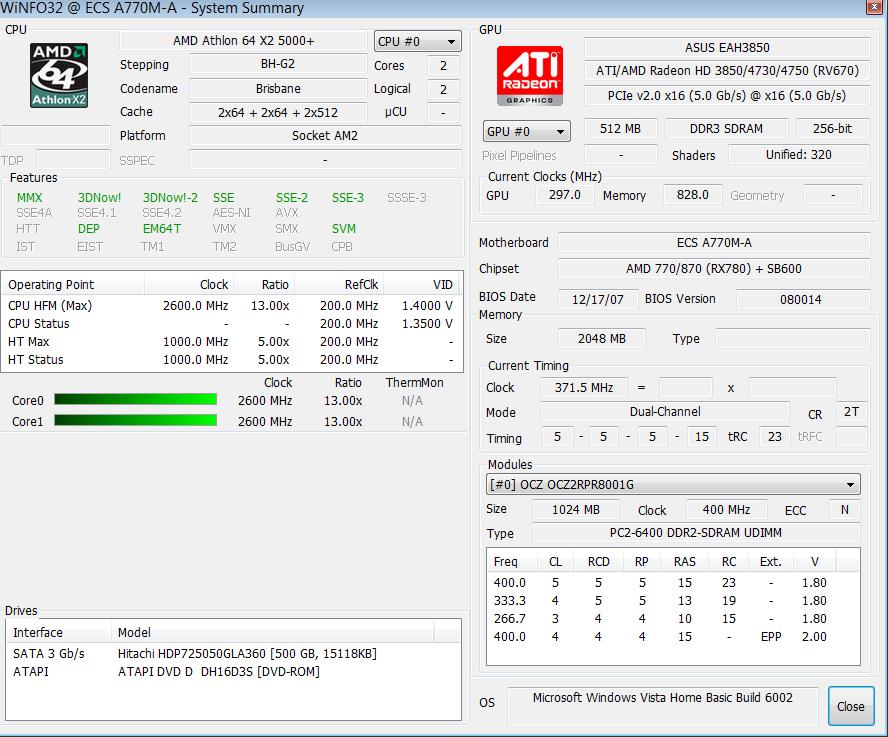Click the Close button

tap(850, 706)
